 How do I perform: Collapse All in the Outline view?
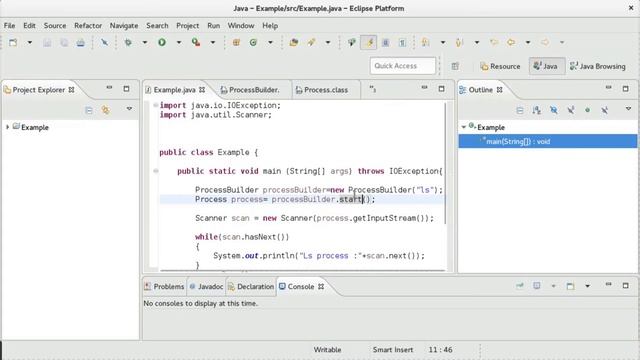tap(520, 110)
